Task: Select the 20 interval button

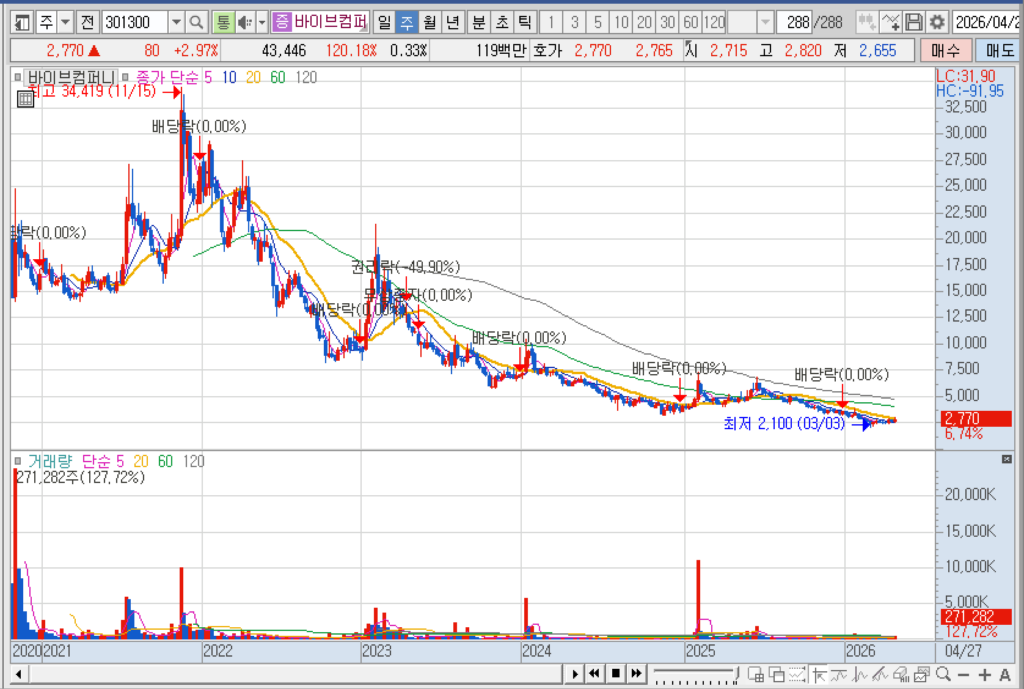Action: [644, 22]
